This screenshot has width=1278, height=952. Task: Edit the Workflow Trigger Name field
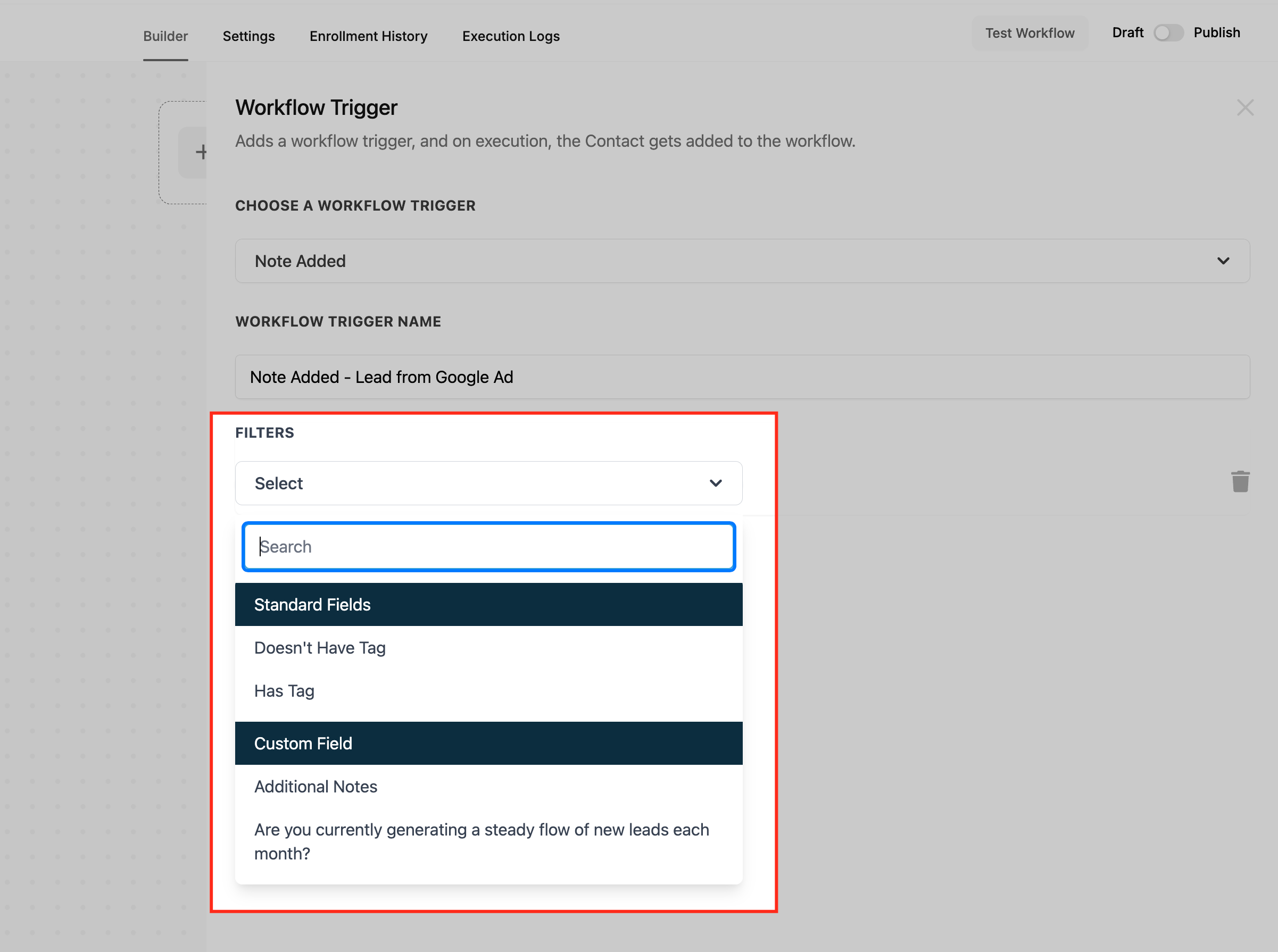(741, 377)
